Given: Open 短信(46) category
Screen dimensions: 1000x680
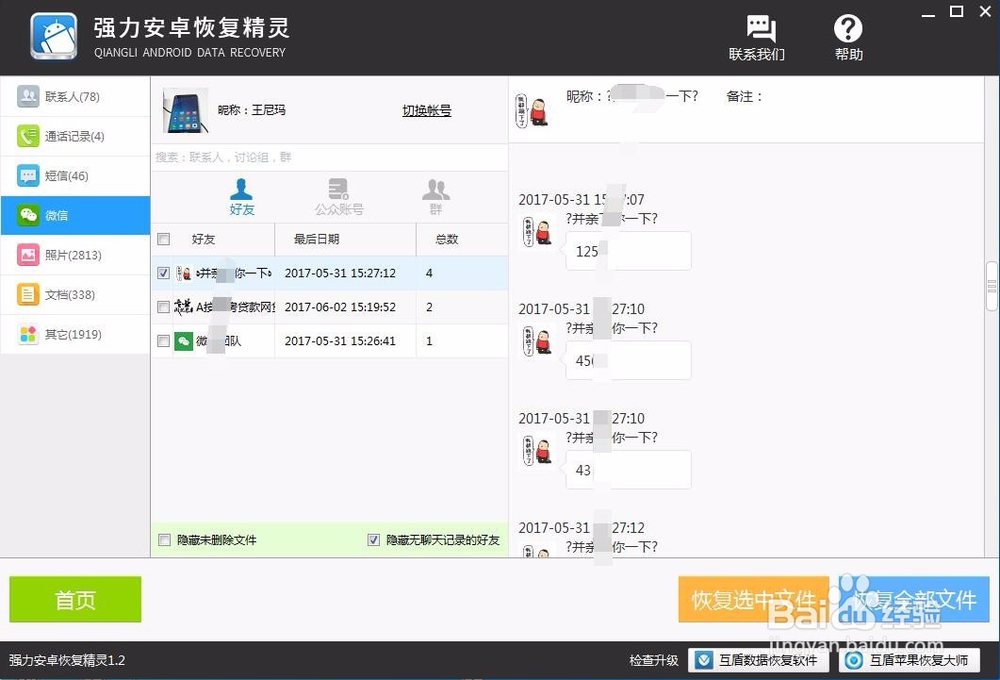Looking at the screenshot, I should 75,176.
